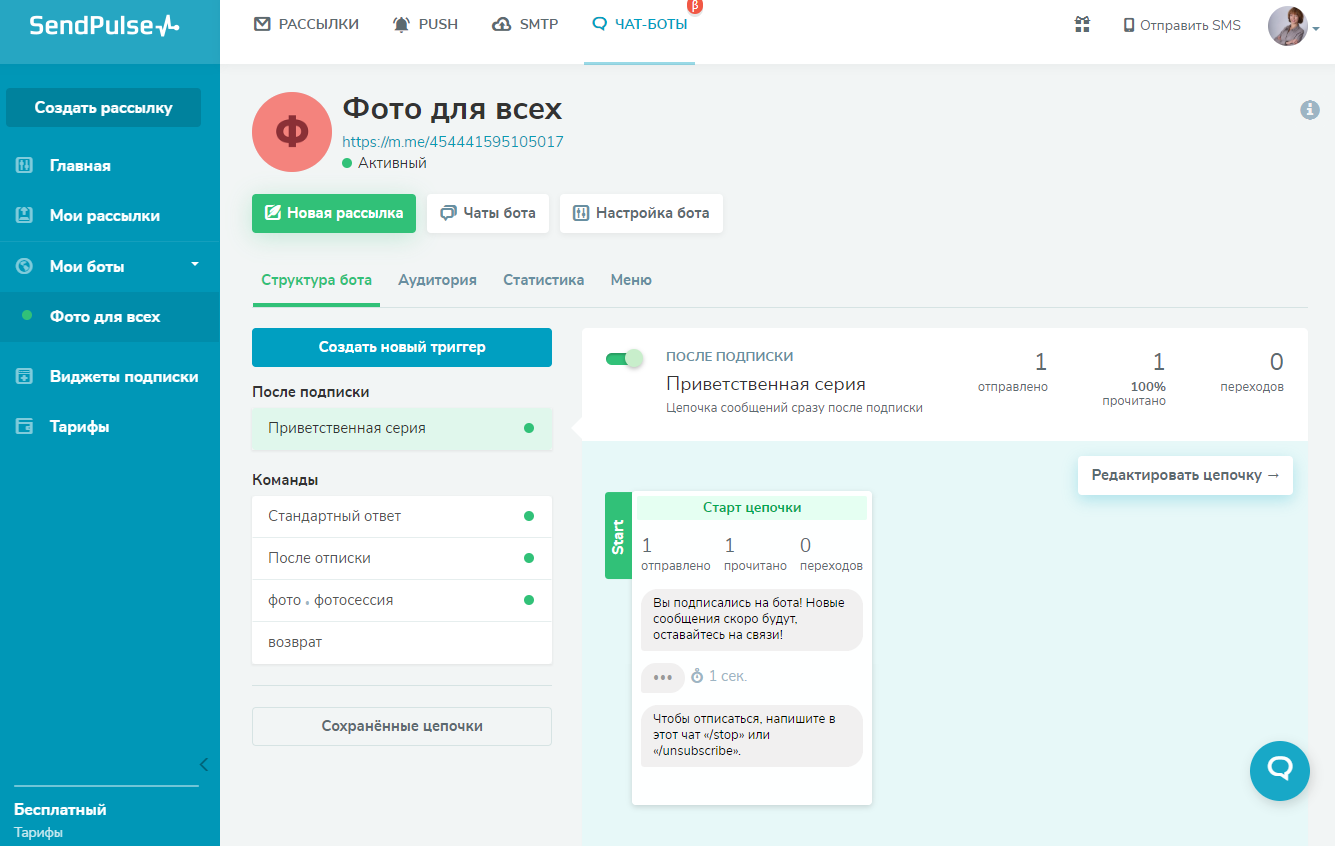Click the Редактировать цепочку button

(1184, 475)
